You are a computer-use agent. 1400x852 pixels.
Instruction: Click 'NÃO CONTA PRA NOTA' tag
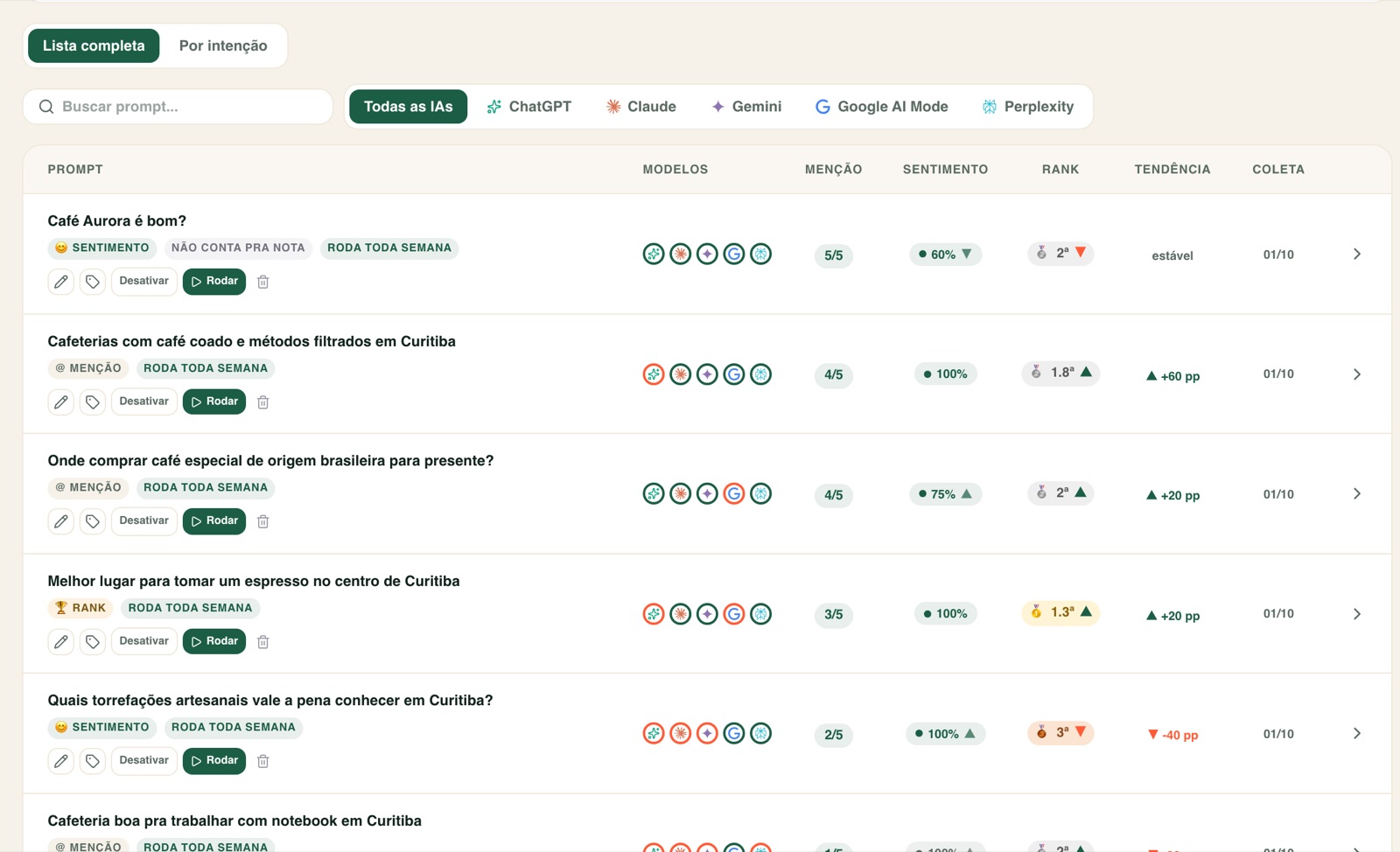[238, 248]
